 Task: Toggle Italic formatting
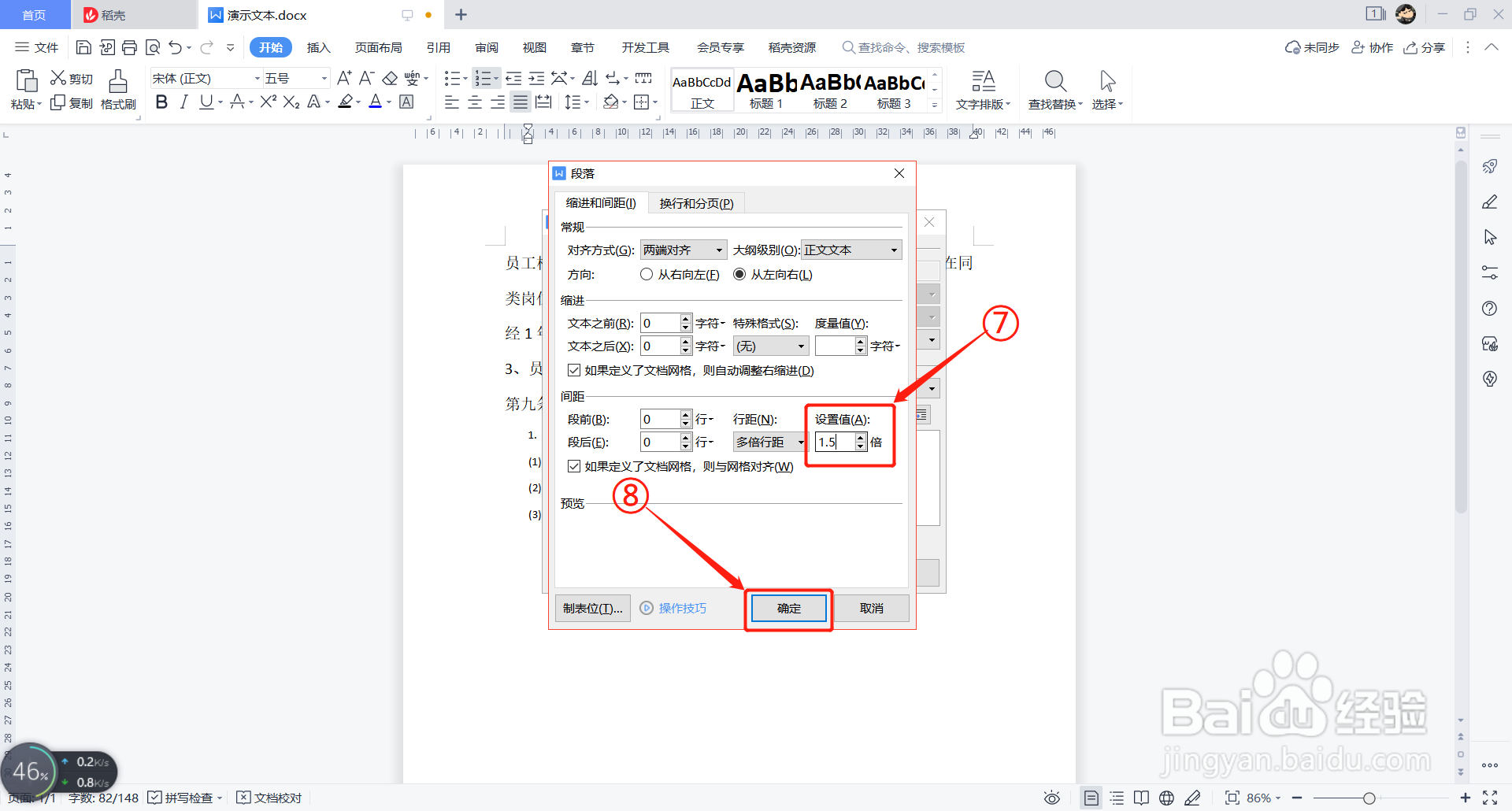coord(183,102)
